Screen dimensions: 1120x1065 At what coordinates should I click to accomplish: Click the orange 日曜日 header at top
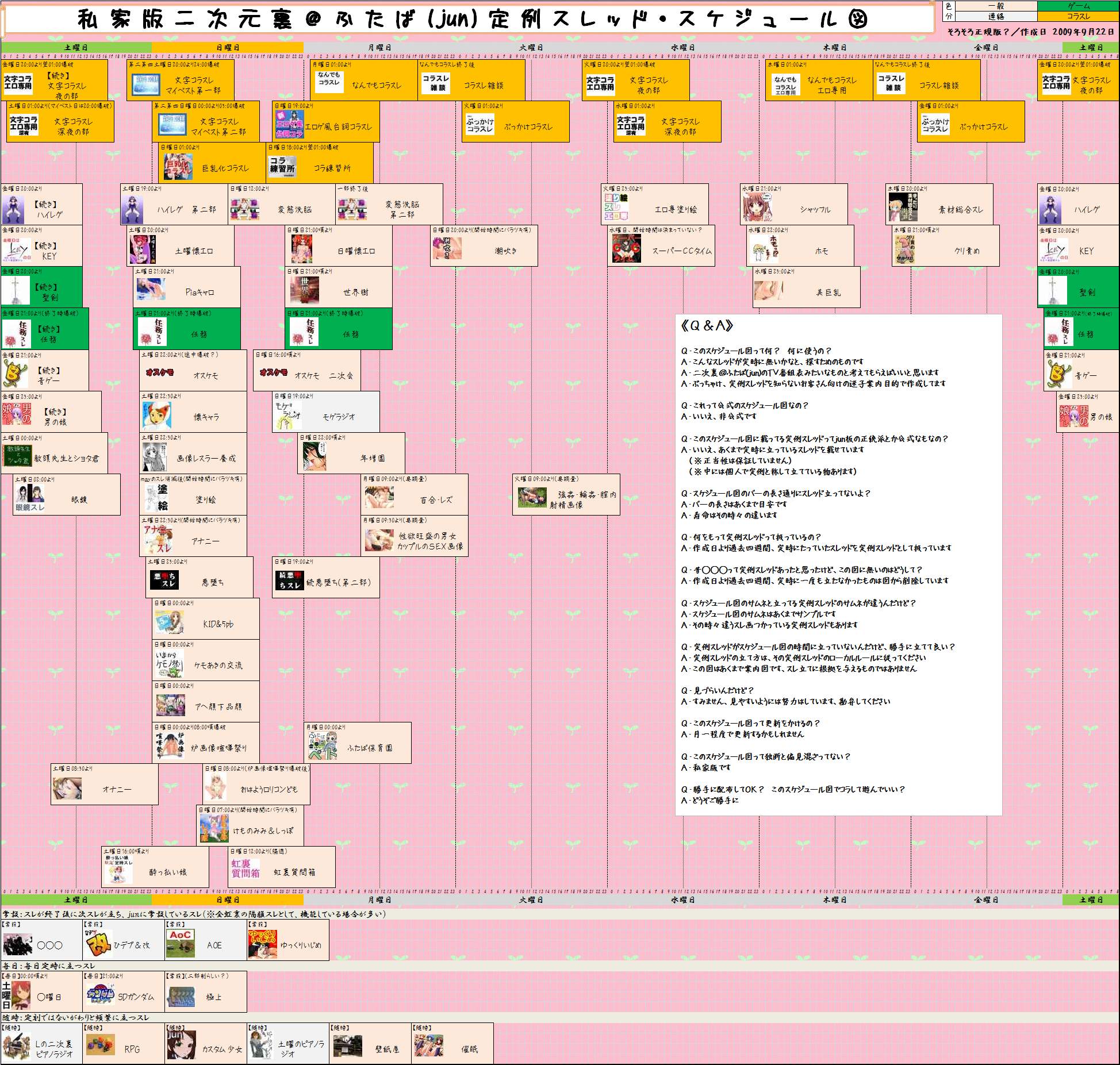tap(228, 48)
